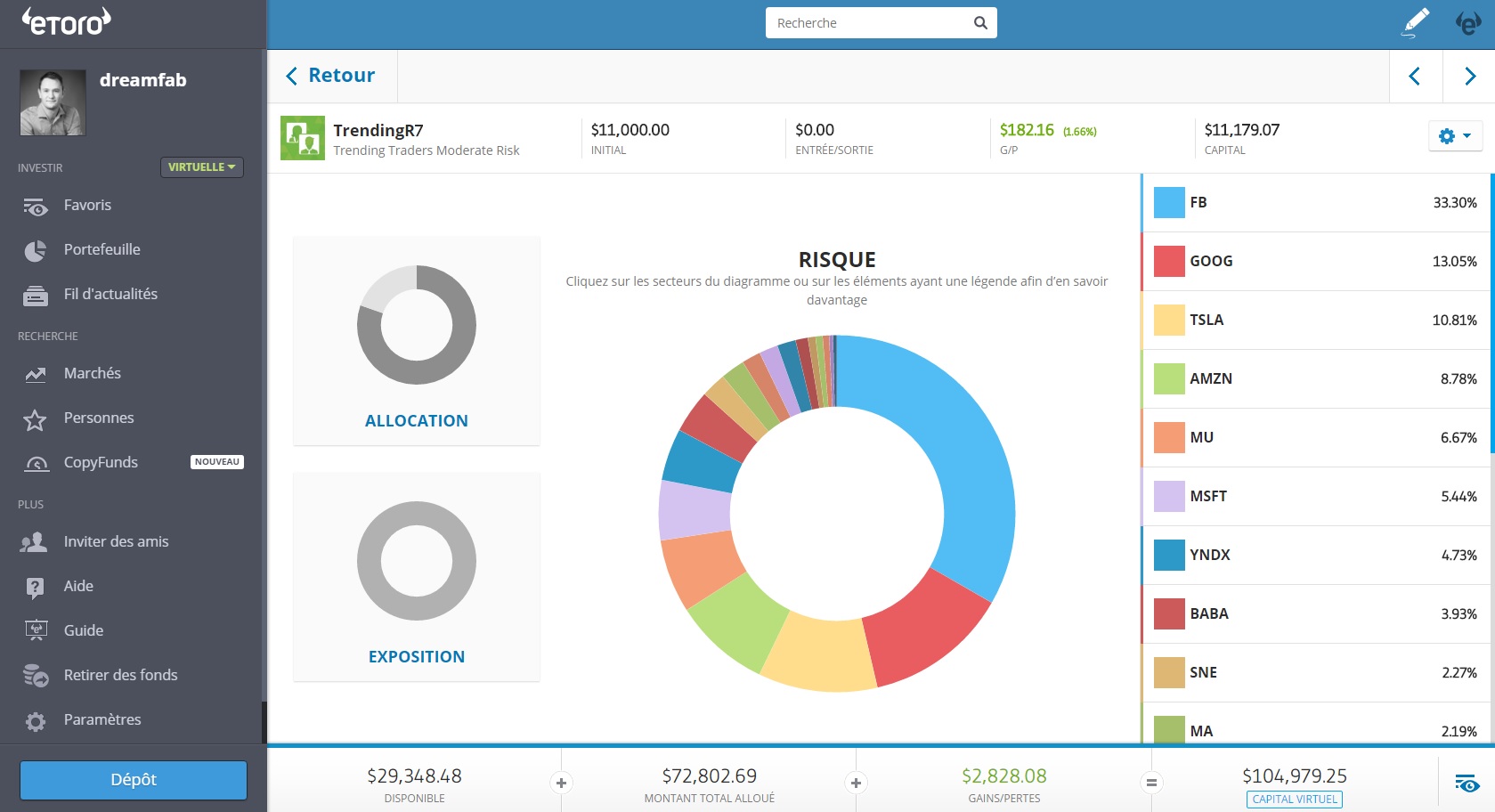Click the Fil d'actualités news icon
This screenshot has width=1495, height=812.
[x=36, y=296]
